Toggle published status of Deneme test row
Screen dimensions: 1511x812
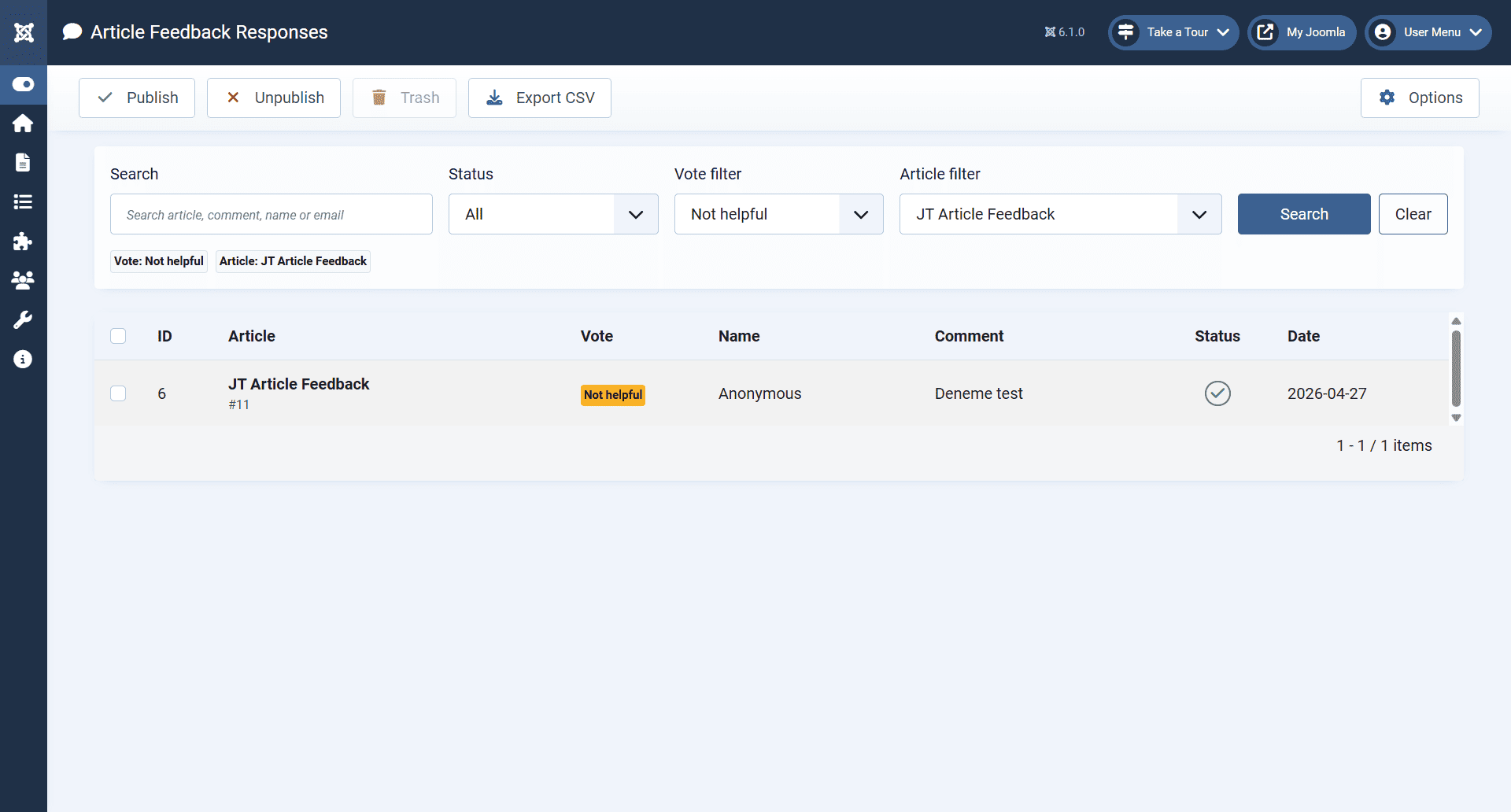(1217, 393)
